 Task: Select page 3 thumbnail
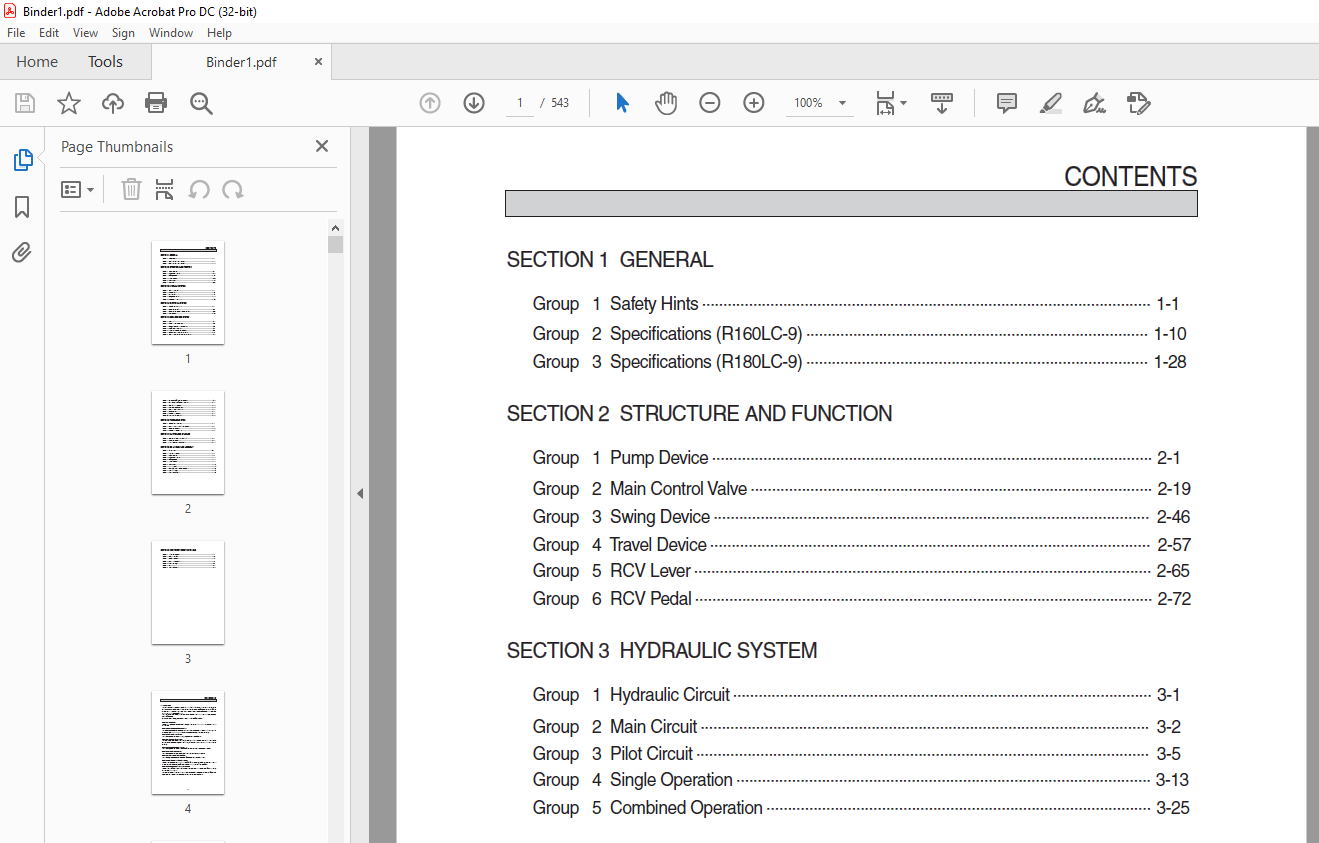coord(188,593)
